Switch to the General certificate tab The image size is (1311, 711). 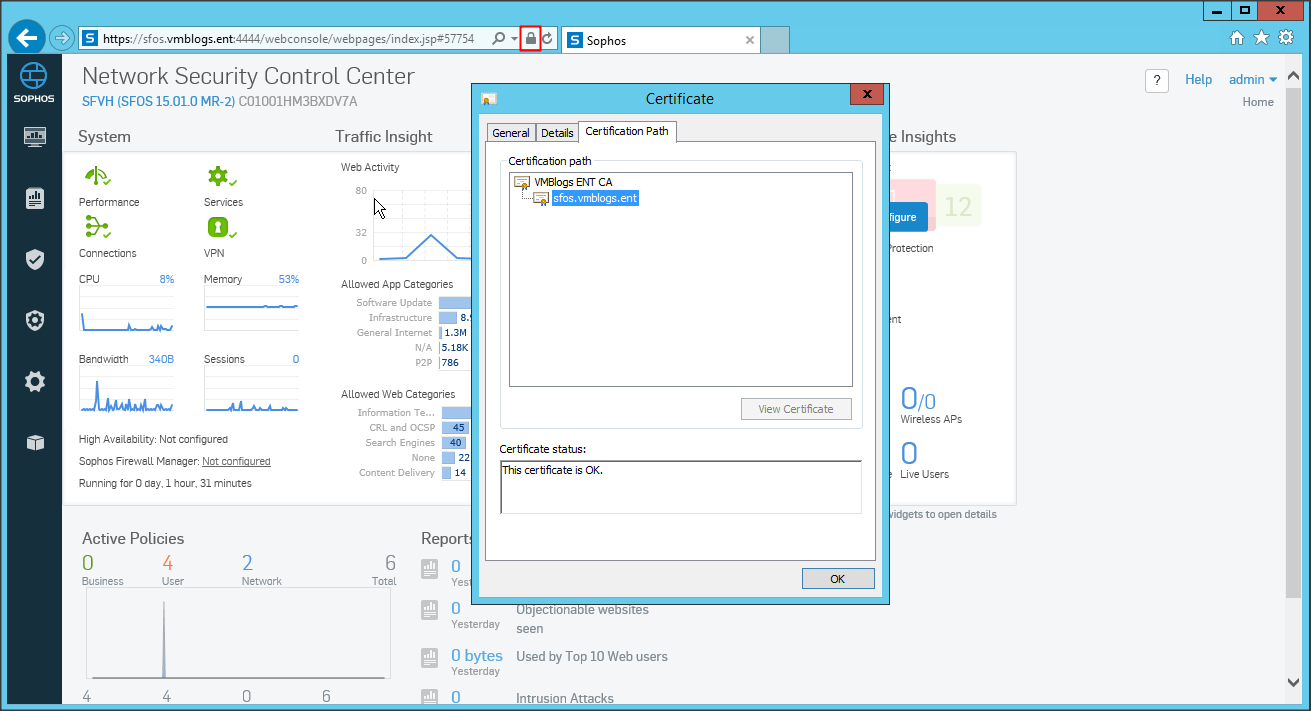[511, 133]
